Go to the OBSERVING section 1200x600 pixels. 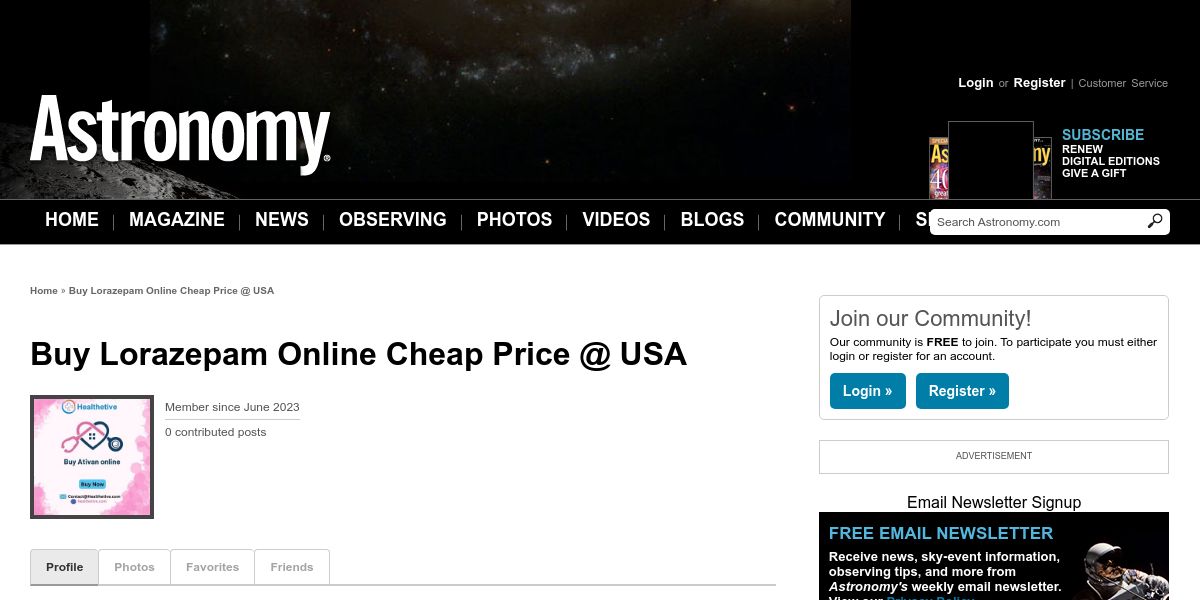(x=392, y=220)
